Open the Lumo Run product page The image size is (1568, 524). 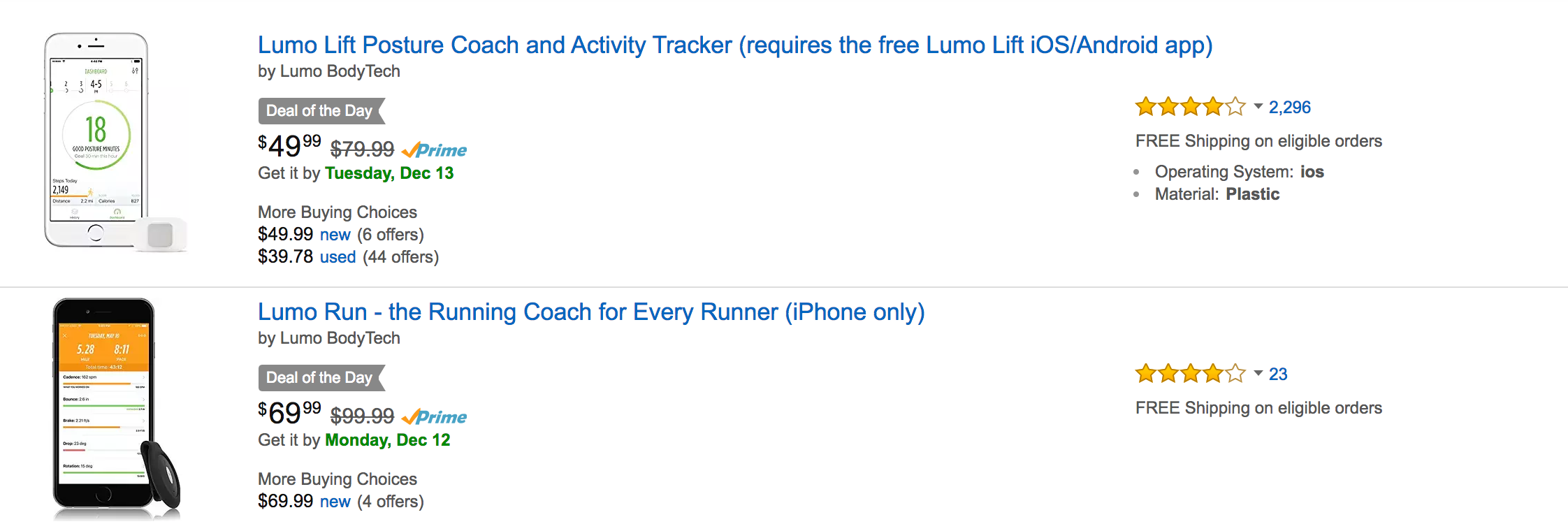pyautogui.click(x=590, y=312)
